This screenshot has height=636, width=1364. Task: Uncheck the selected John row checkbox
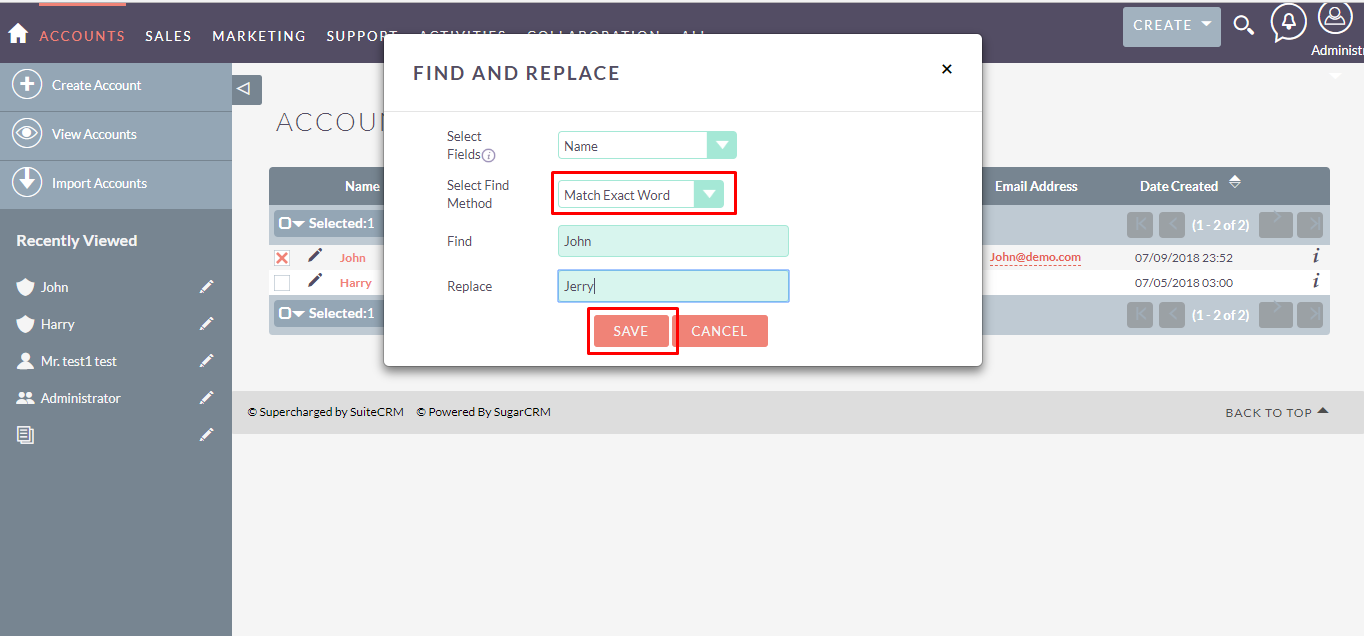(281, 257)
